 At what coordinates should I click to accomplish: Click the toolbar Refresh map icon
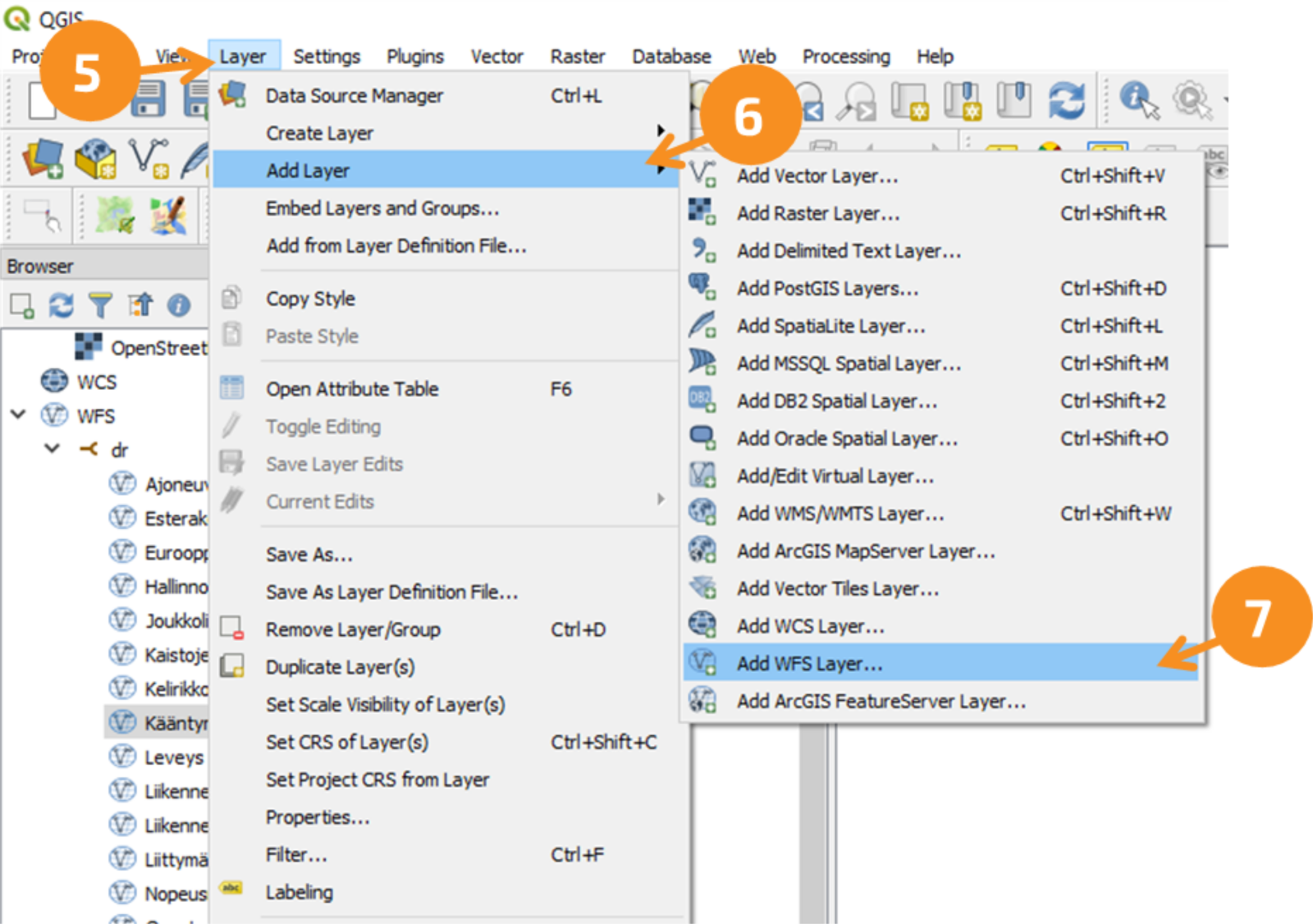pyautogui.click(x=1066, y=100)
